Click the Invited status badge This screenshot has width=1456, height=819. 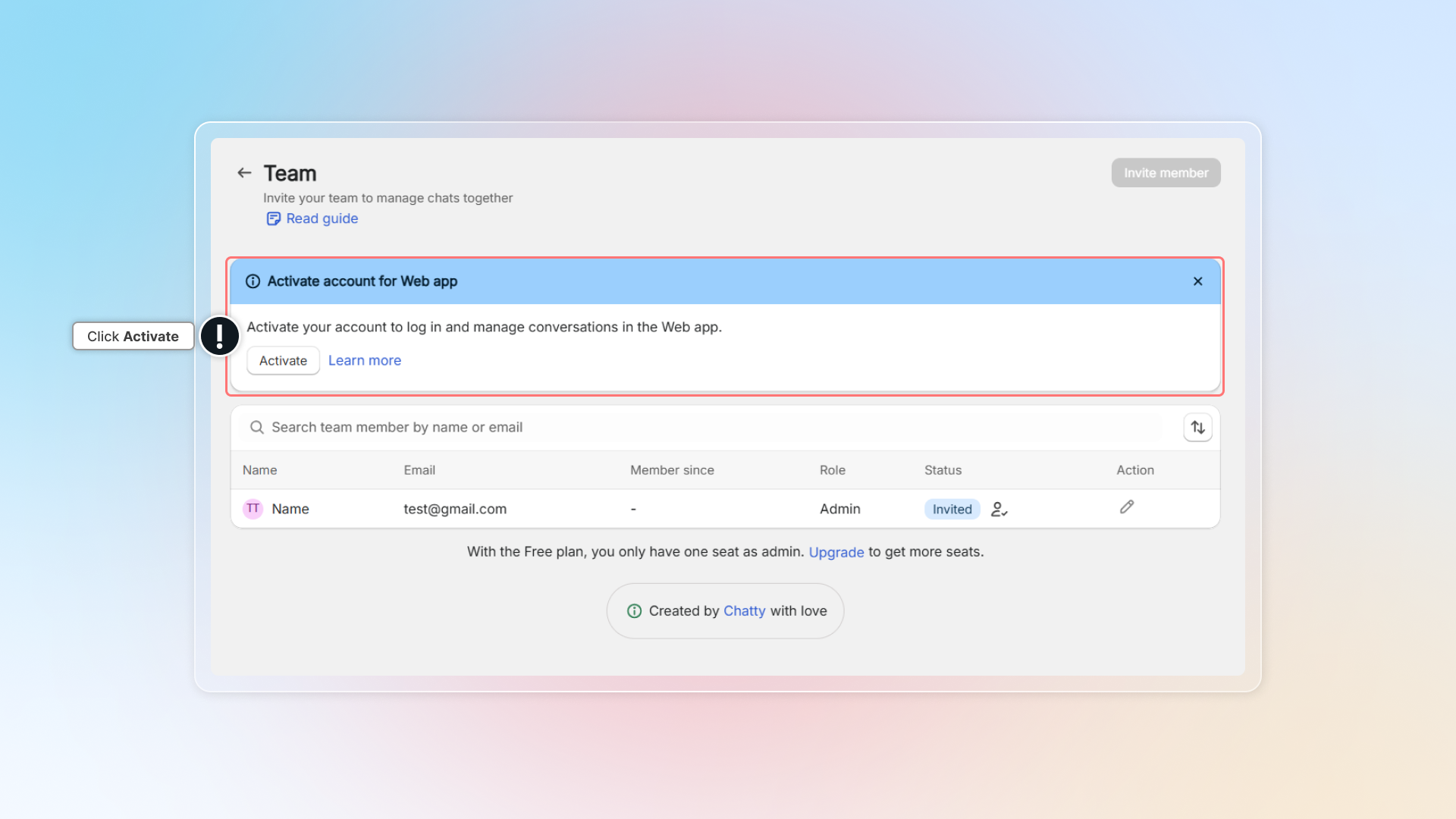[952, 510]
